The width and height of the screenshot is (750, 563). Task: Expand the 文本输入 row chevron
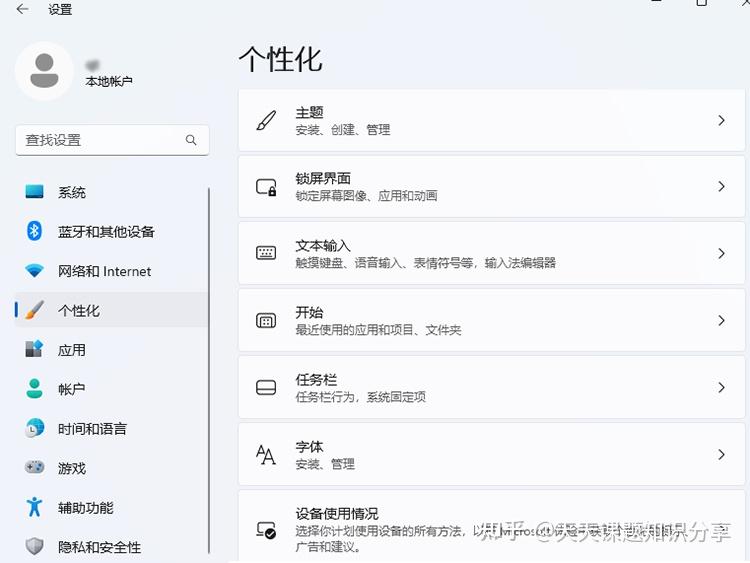[x=721, y=254]
